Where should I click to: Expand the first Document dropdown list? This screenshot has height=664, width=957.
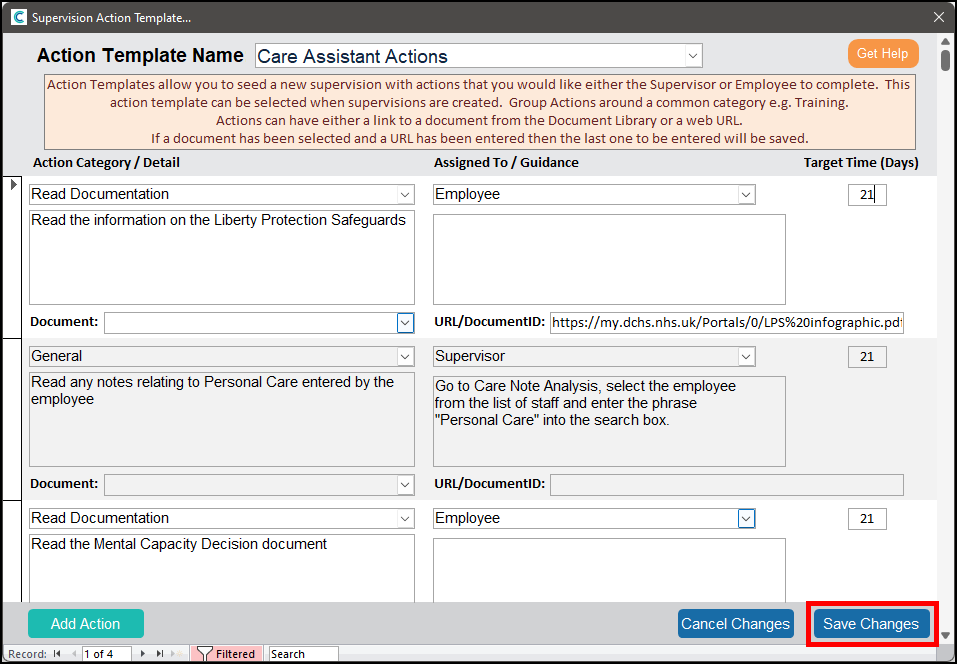tap(405, 322)
